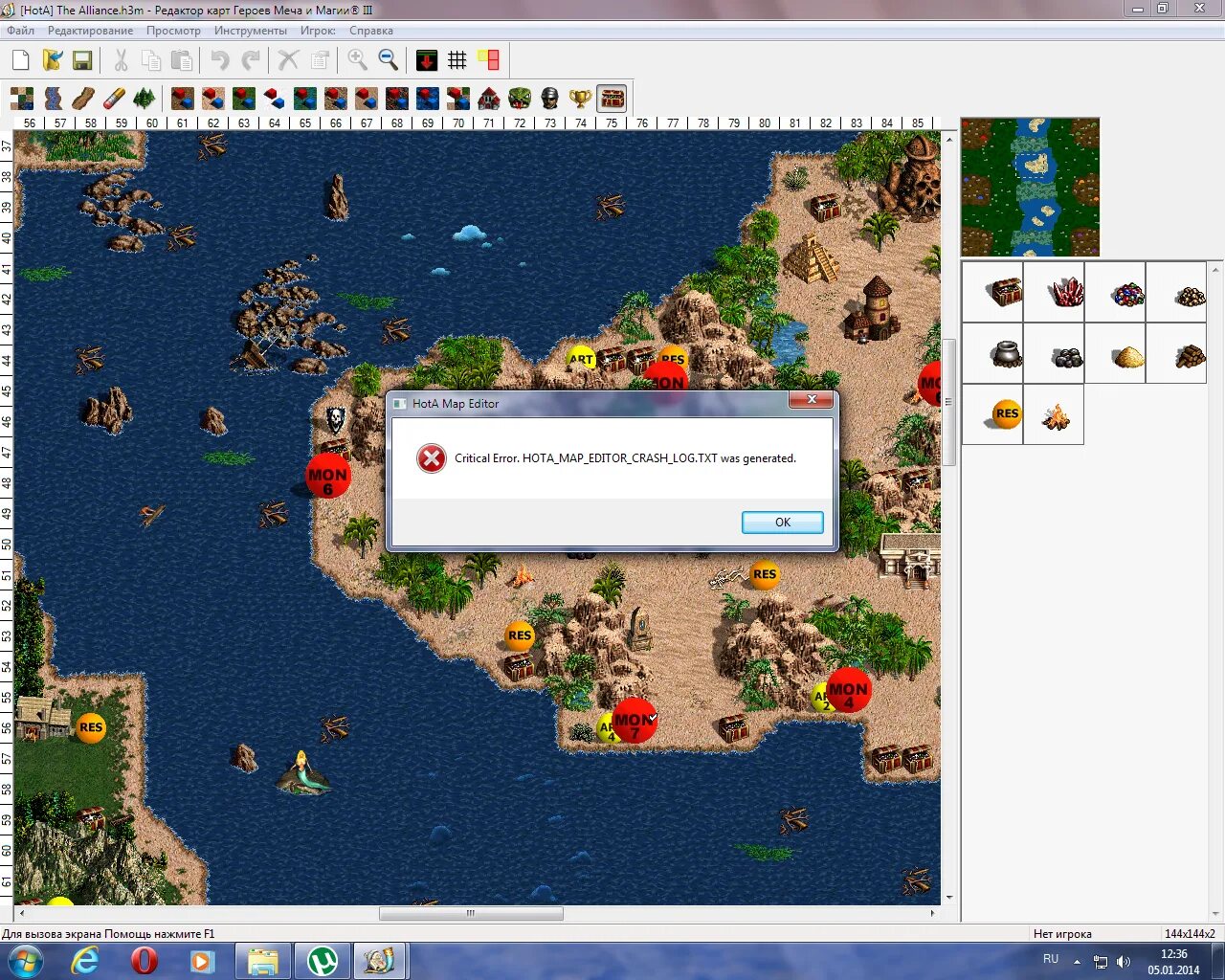Click the map's vertical scrollbar up arrow
The image size is (1225, 980).
pos(949,139)
